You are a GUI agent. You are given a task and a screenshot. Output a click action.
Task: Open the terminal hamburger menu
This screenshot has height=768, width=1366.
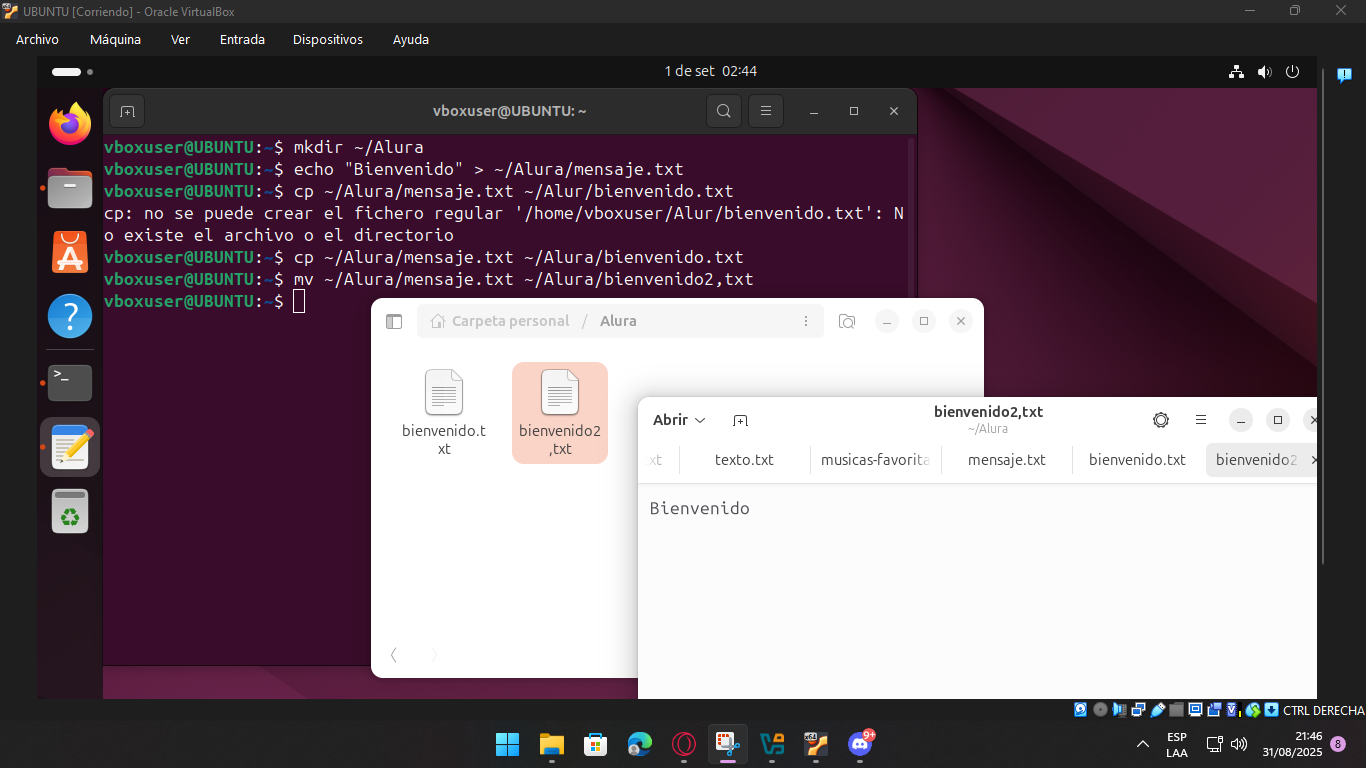766,111
